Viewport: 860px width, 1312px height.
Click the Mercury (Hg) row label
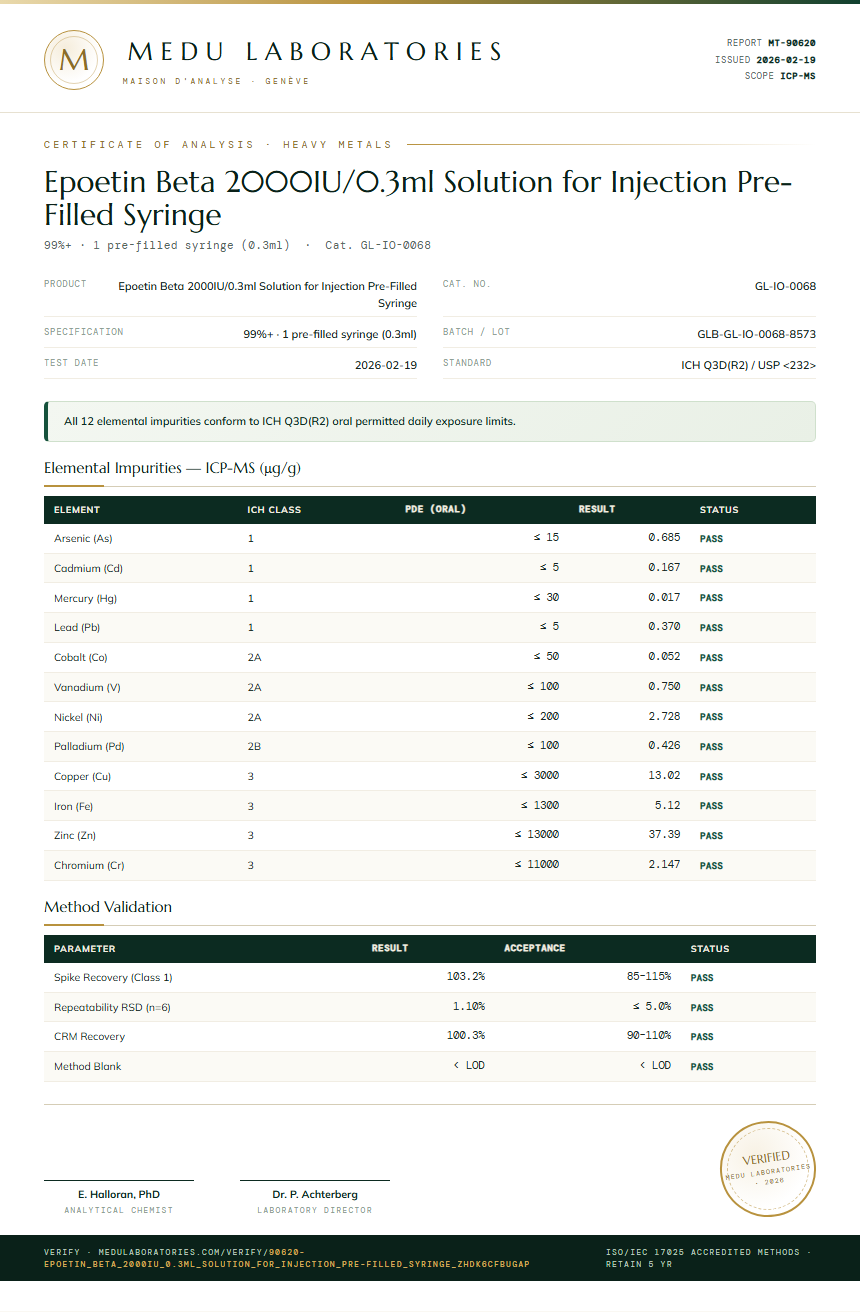coord(86,598)
